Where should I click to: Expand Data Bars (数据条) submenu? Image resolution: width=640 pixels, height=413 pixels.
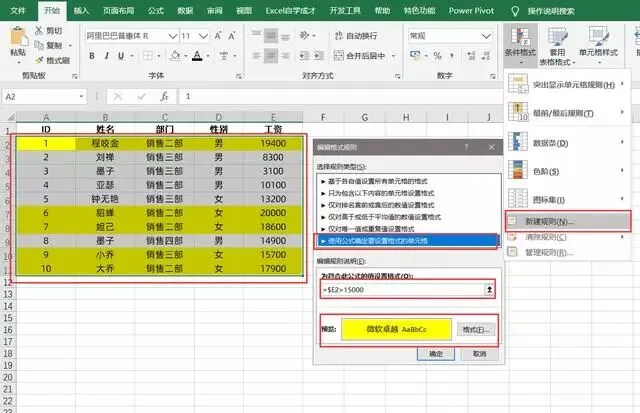622,142
